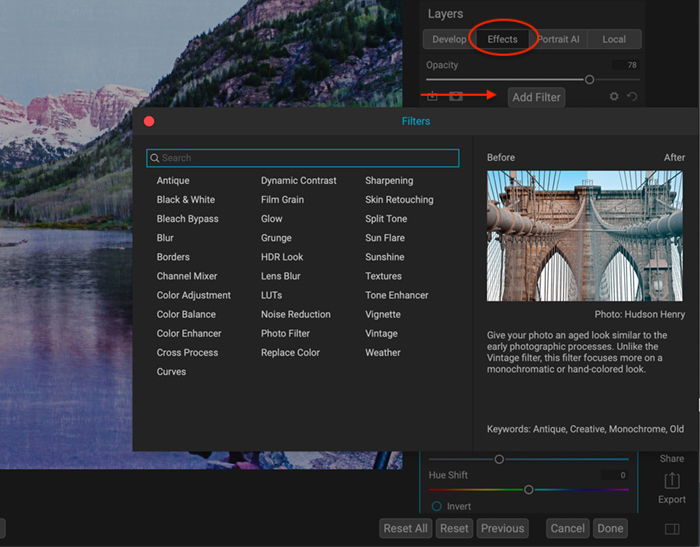Click the Brooklyn Bridge preview thumbnail
Viewport: 700px width, 547px height.
tap(585, 235)
